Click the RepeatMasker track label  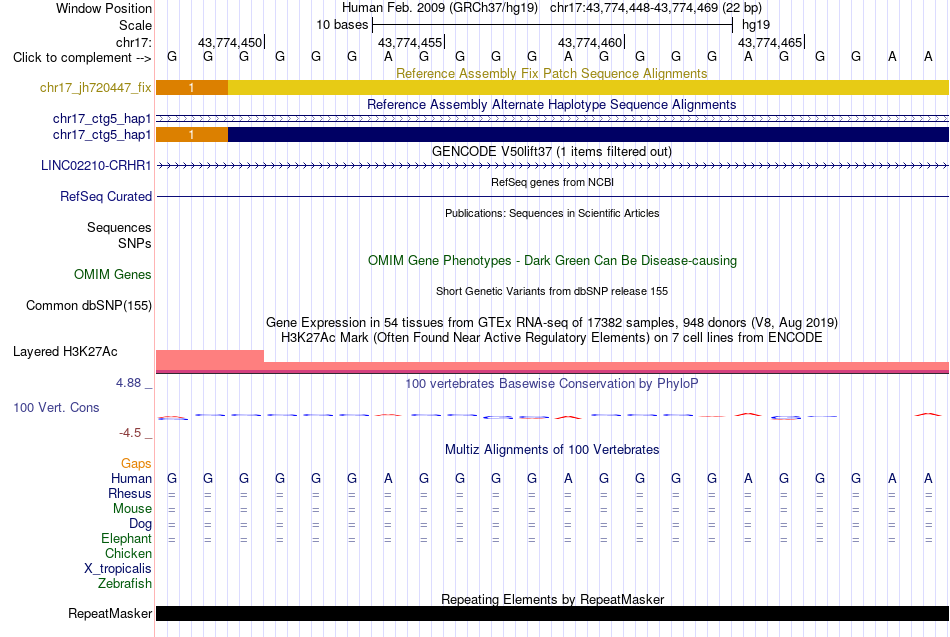point(110,613)
